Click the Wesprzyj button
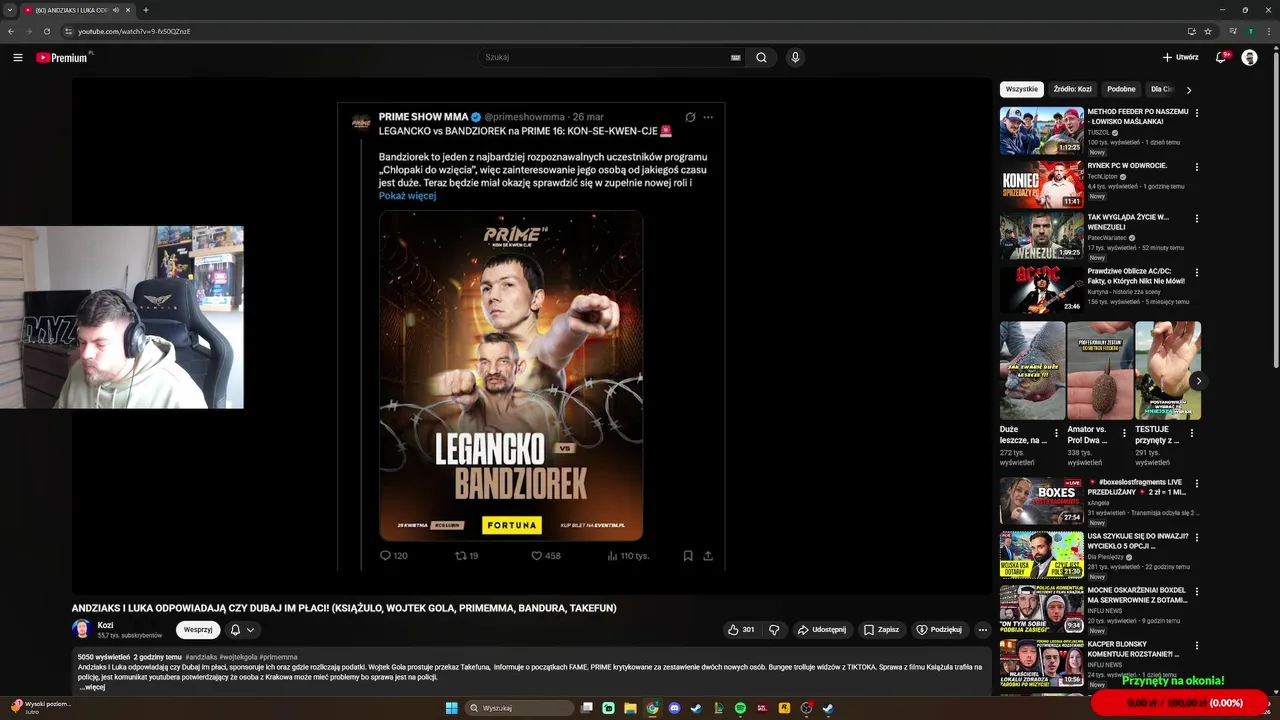This screenshot has height=720, width=1280. click(198, 630)
